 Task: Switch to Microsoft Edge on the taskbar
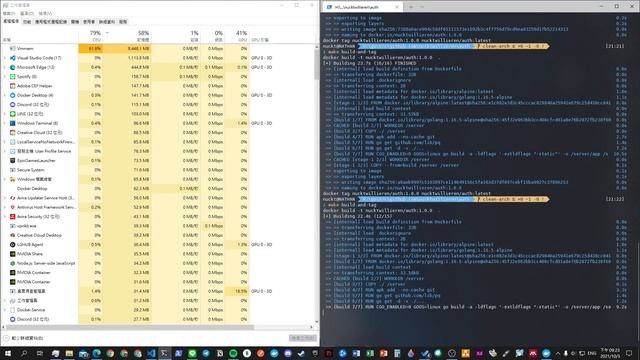point(97,353)
